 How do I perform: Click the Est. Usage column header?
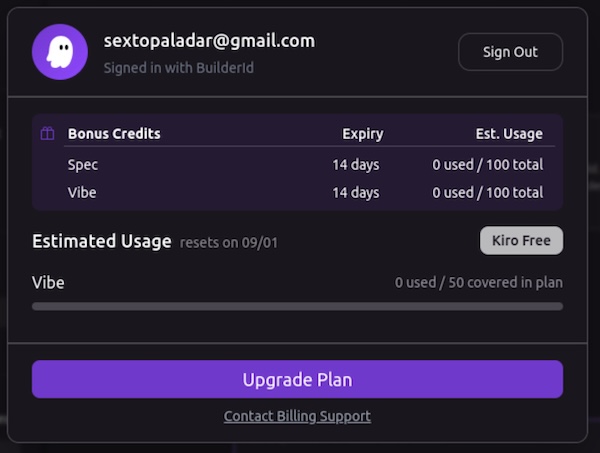pos(509,134)
